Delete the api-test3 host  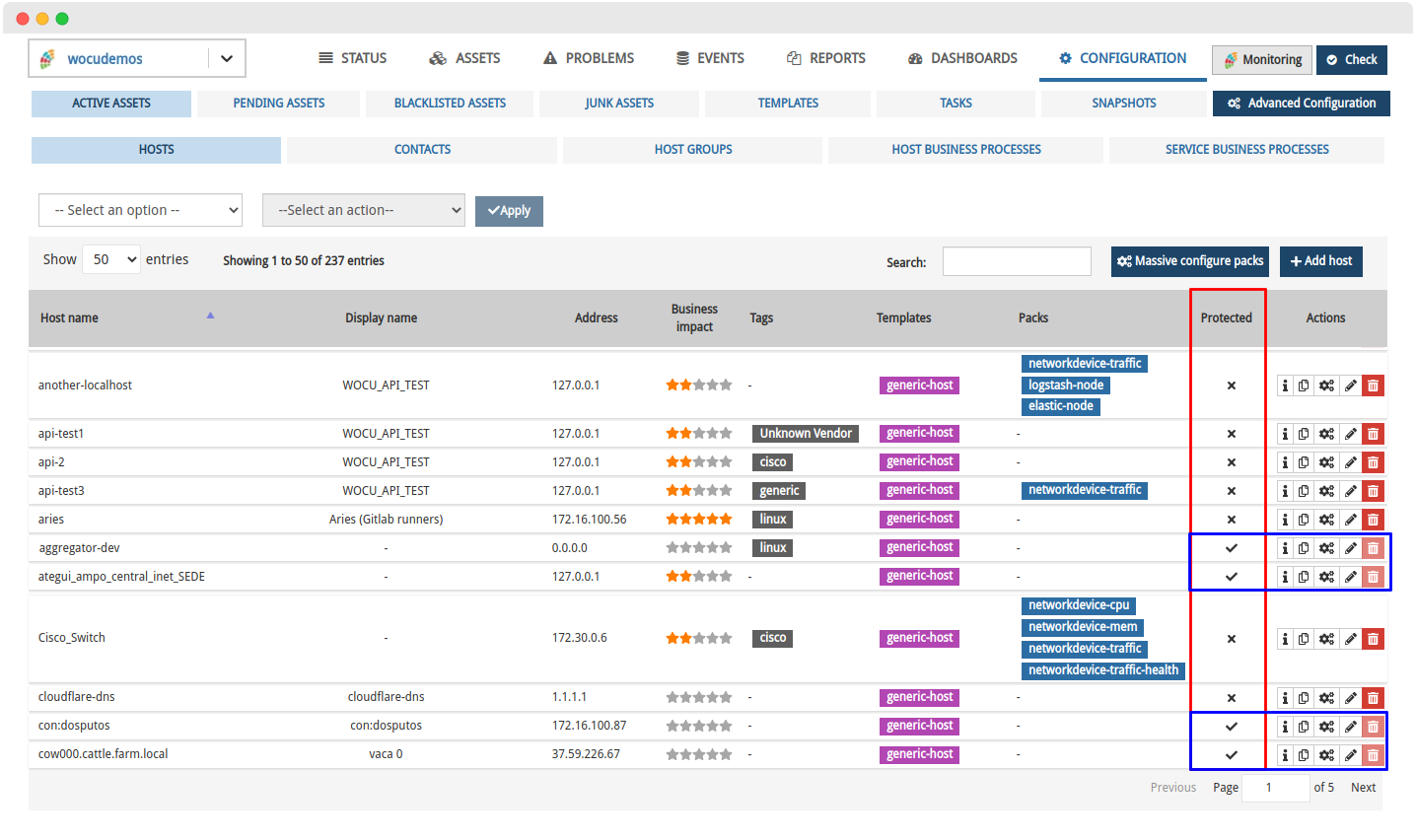pyautogui.click(x=1373, y=491)
